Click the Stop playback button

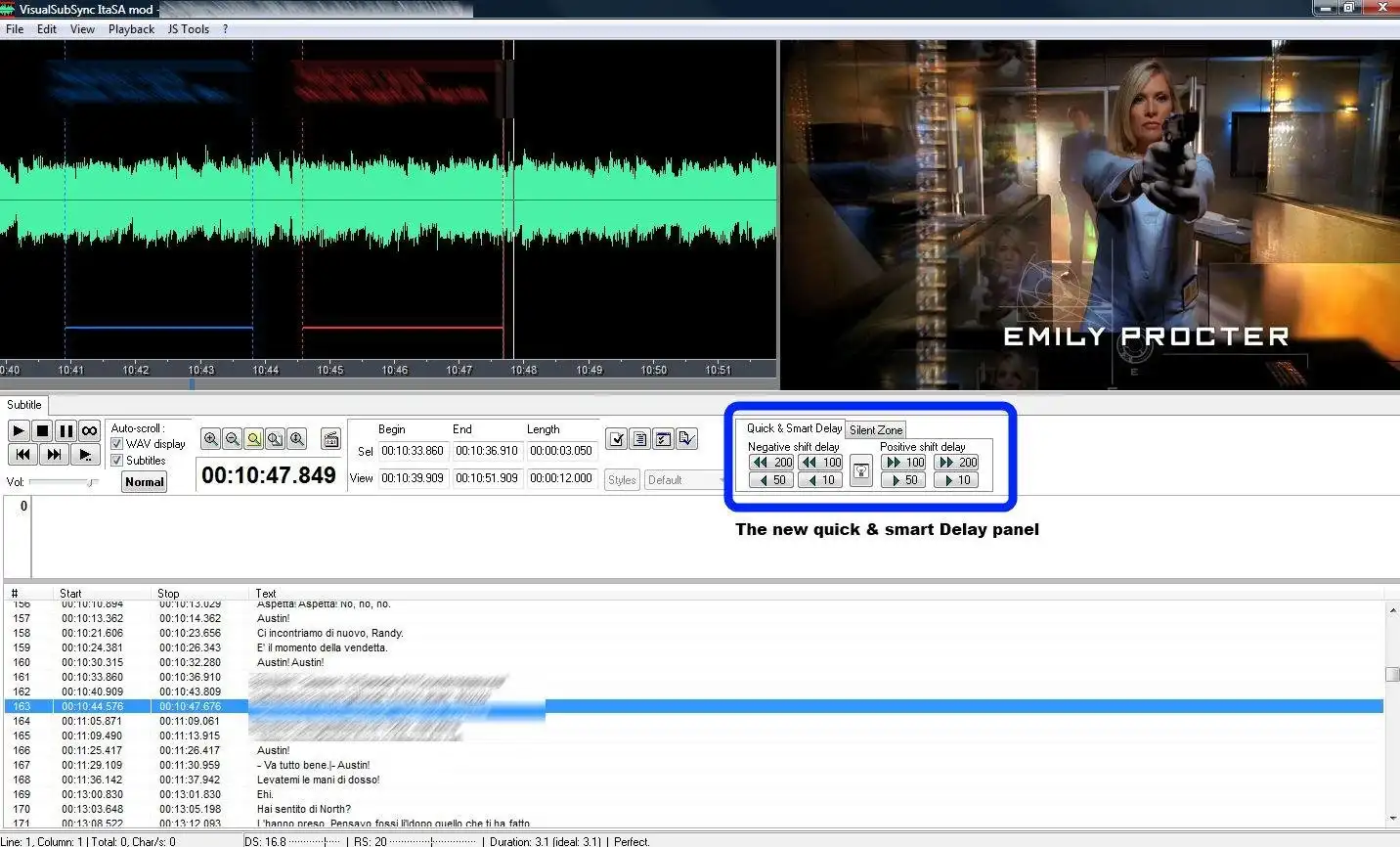pos(42,430)
